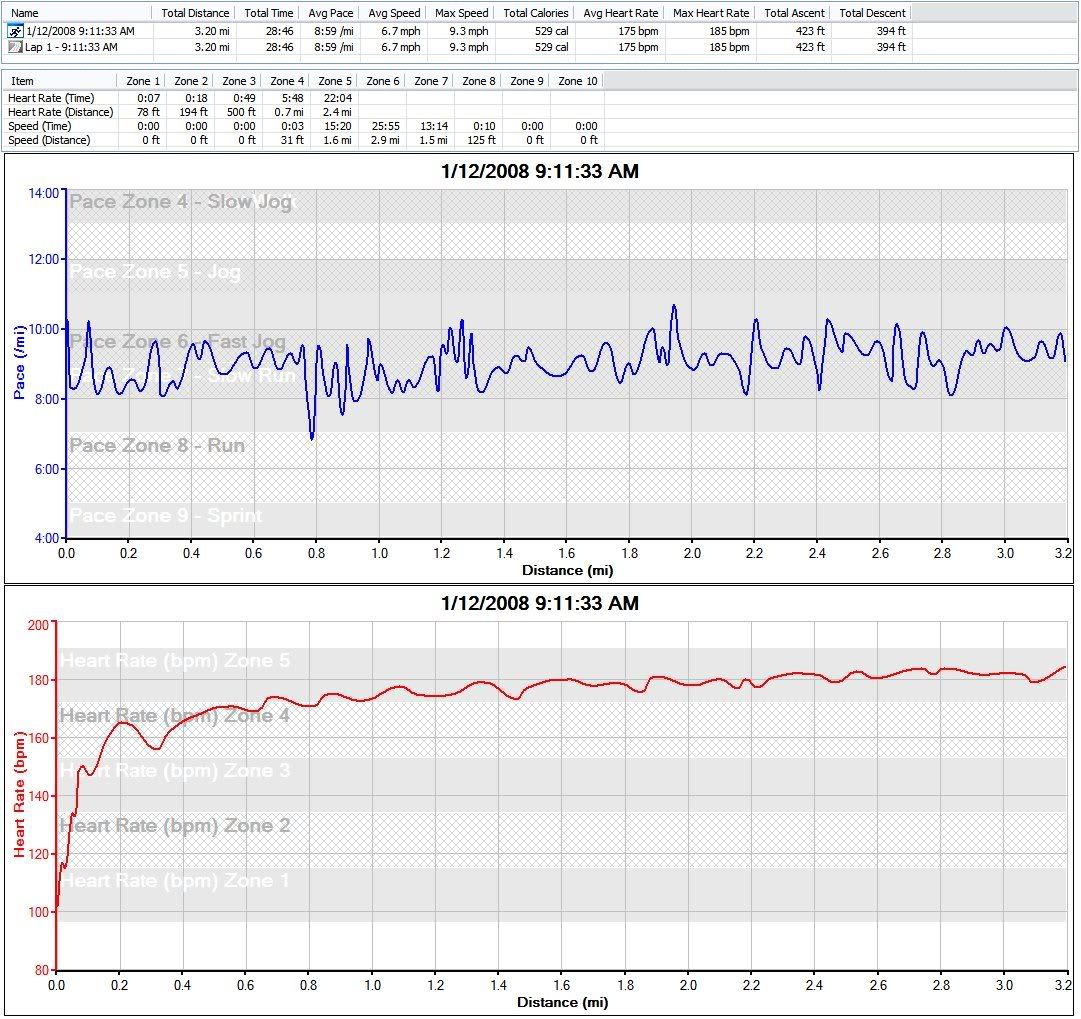
Task: Click the Total Calories column header
Action: (x=536, y=13)
